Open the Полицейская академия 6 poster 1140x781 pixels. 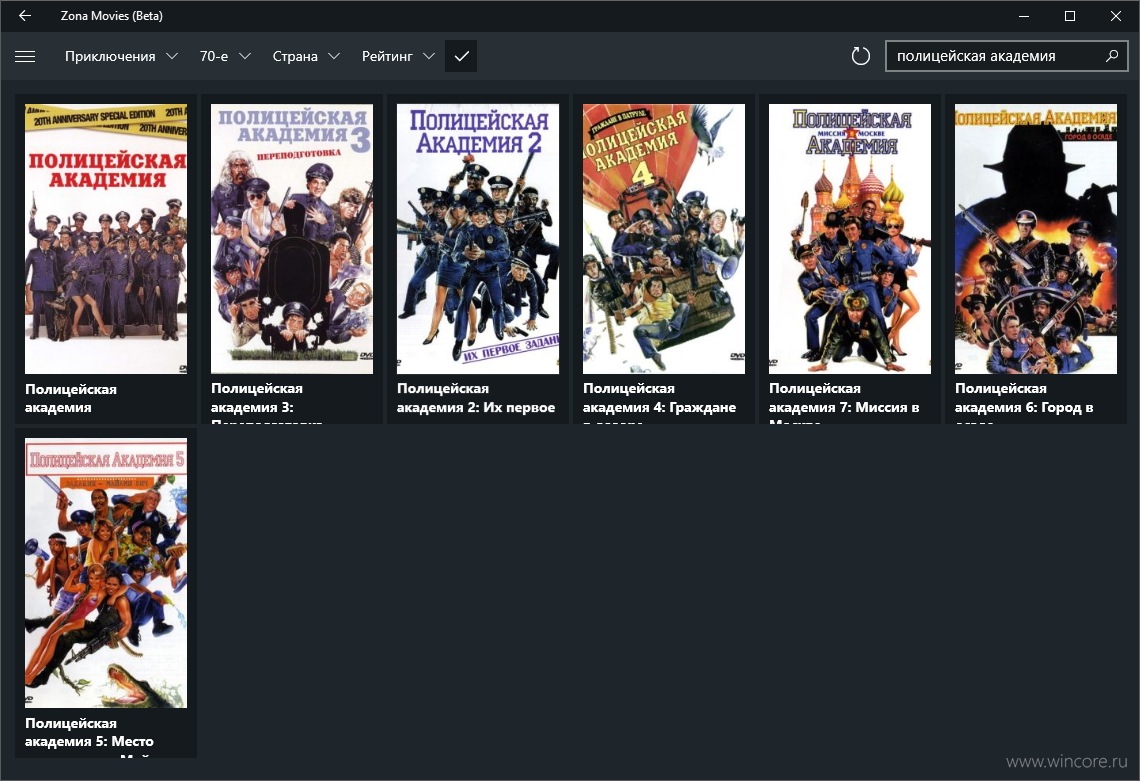tap(1035, 239)
